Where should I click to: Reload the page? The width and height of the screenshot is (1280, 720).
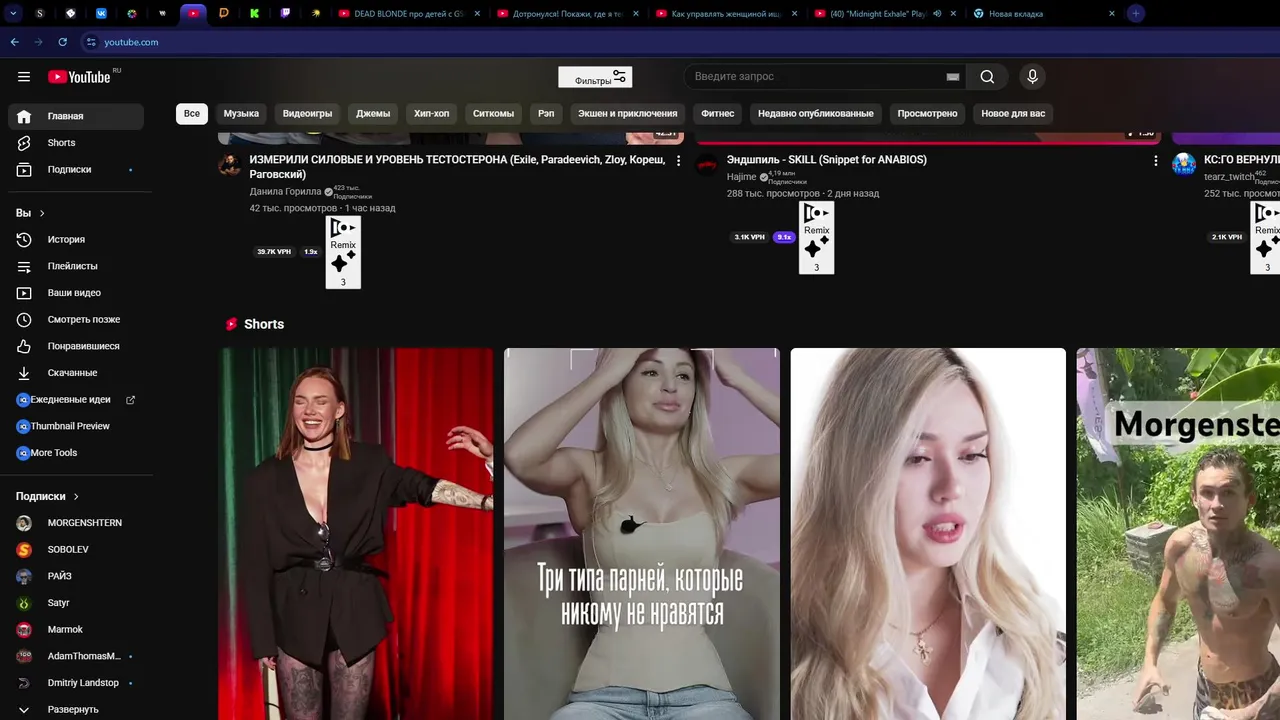pyautogui.click(x=62, y=42)
